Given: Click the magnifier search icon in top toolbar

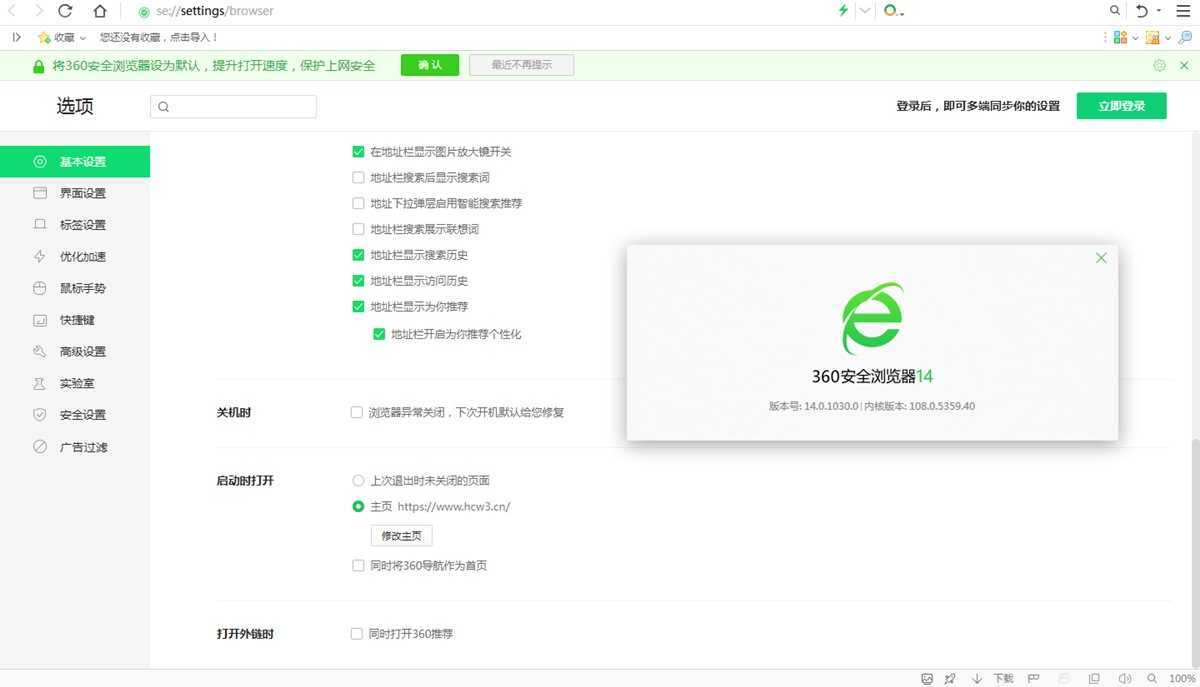Looking at the screenshot, I should [x=1115, y=11].
